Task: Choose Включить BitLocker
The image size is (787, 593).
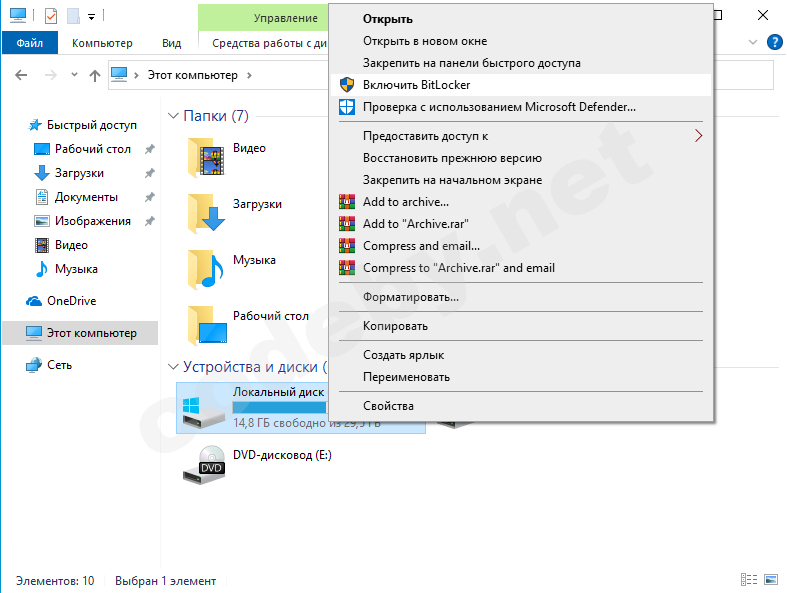Action: 521,85
